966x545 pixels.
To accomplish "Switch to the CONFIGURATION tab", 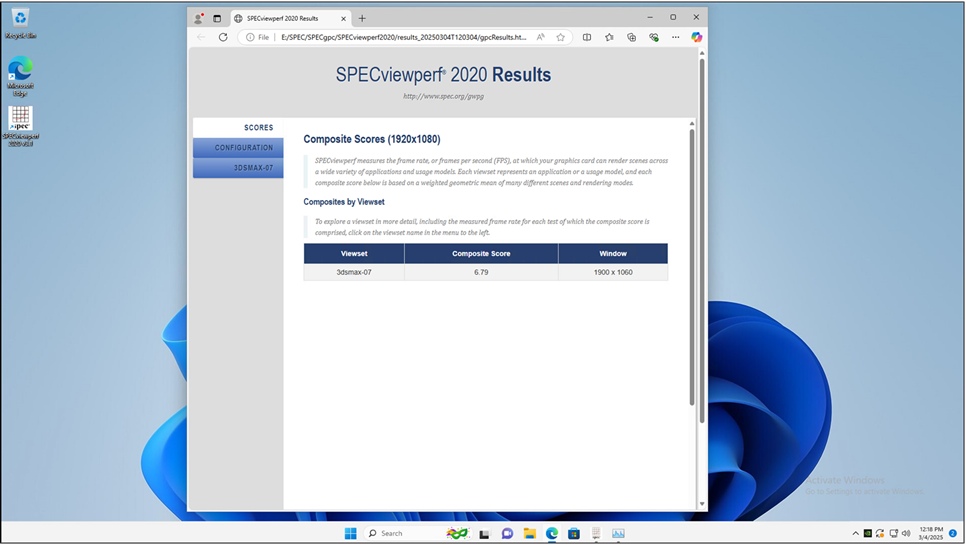I will (x=238, y=148).
